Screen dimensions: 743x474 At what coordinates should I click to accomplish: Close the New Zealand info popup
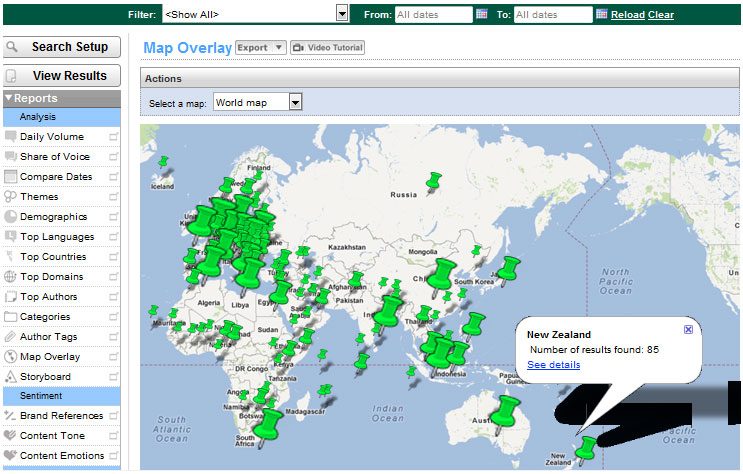point(689,329)
